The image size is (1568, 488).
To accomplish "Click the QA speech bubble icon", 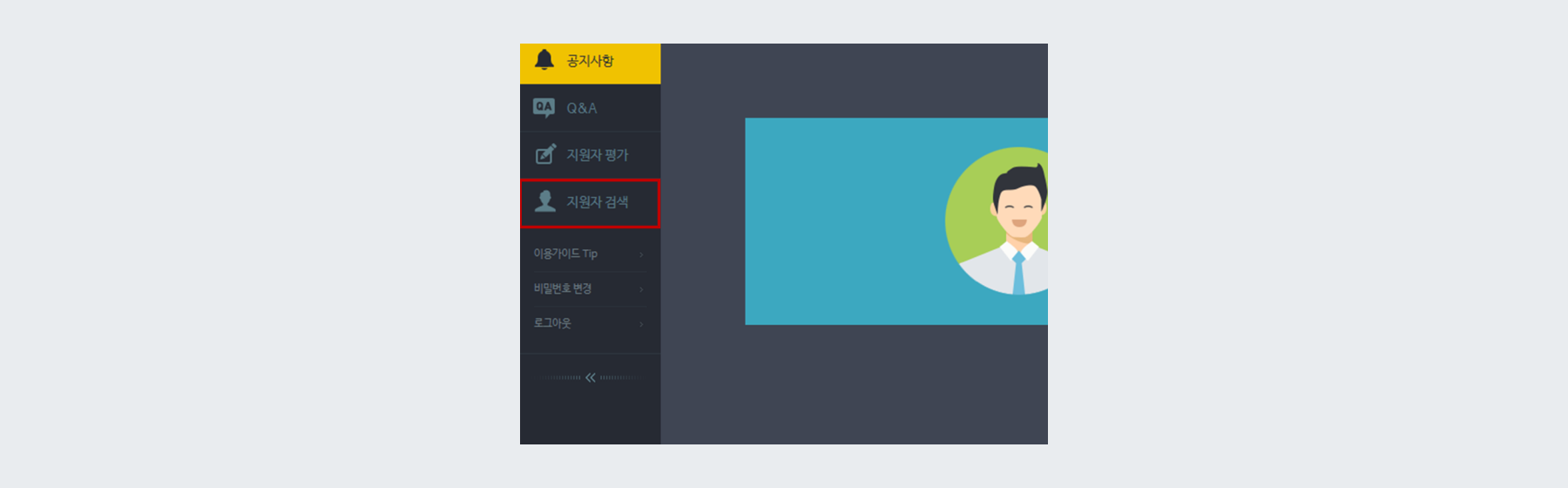I will 544,108.
